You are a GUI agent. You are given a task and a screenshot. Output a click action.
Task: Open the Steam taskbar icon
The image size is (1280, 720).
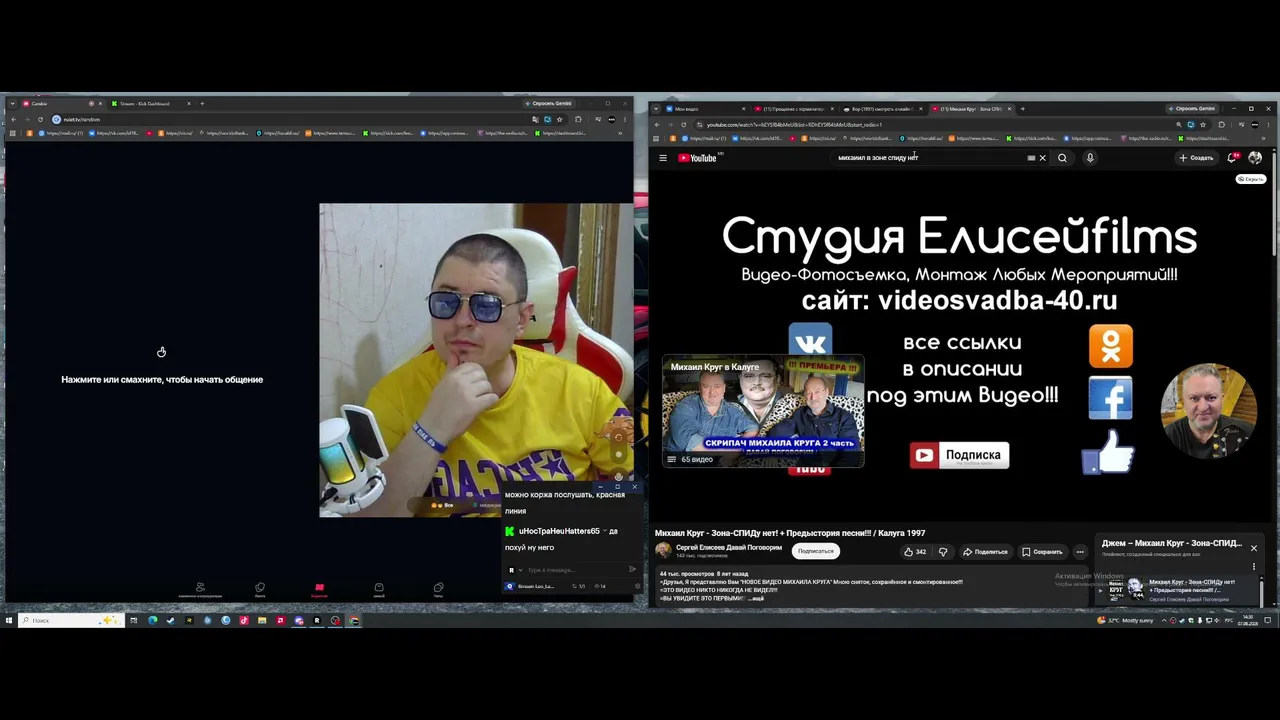(x=170, y=620)
